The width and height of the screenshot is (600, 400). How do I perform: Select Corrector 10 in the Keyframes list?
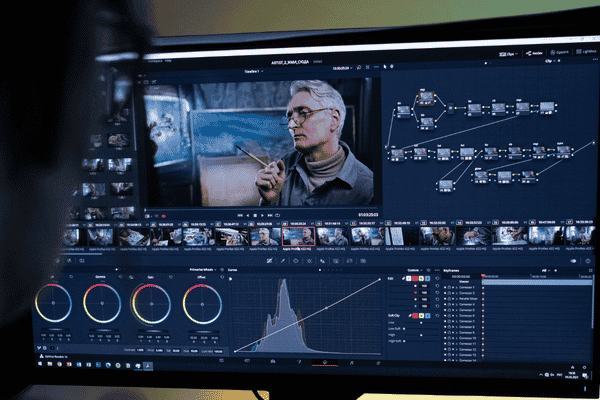[467, 338]
